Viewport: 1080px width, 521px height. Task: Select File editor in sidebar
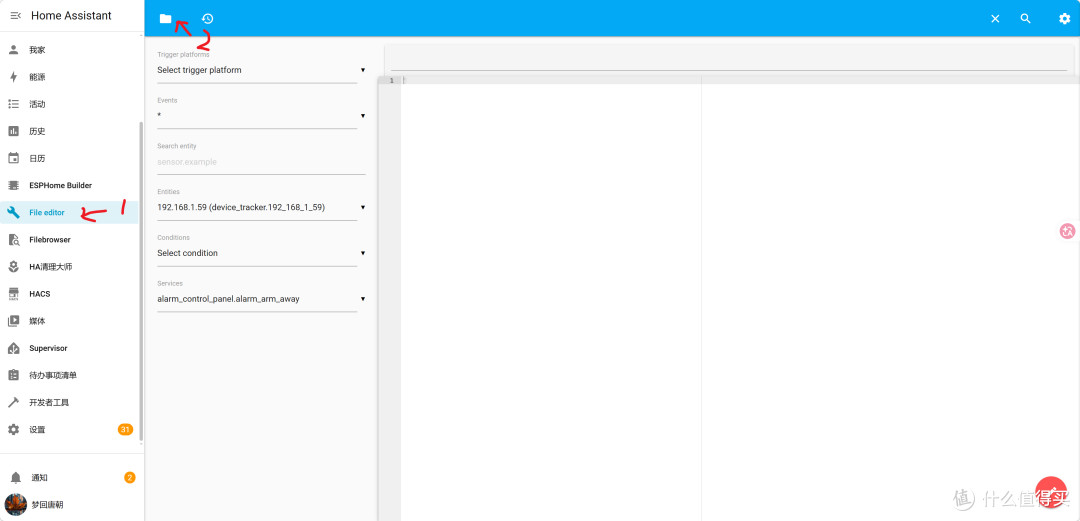[x=69, y=212]
